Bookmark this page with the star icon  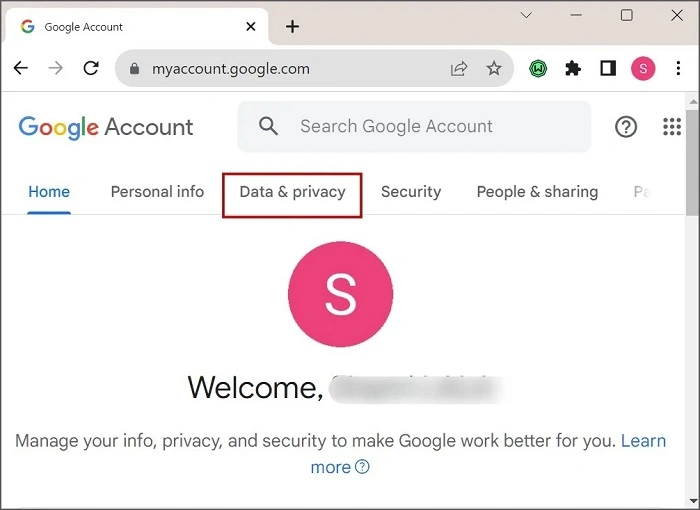coord(494,69)
